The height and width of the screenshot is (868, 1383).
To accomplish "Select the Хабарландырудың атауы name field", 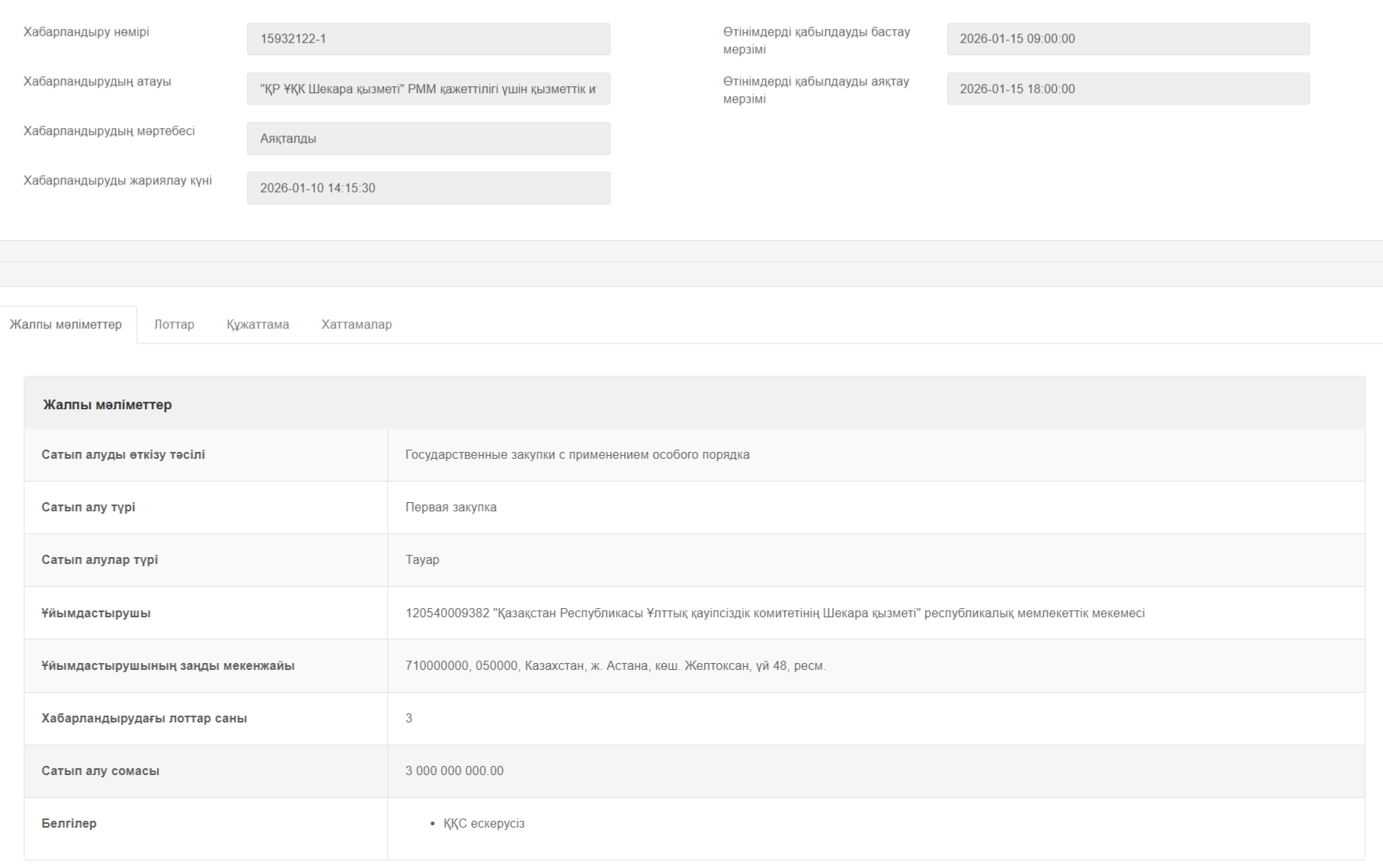I will [427, 89].
